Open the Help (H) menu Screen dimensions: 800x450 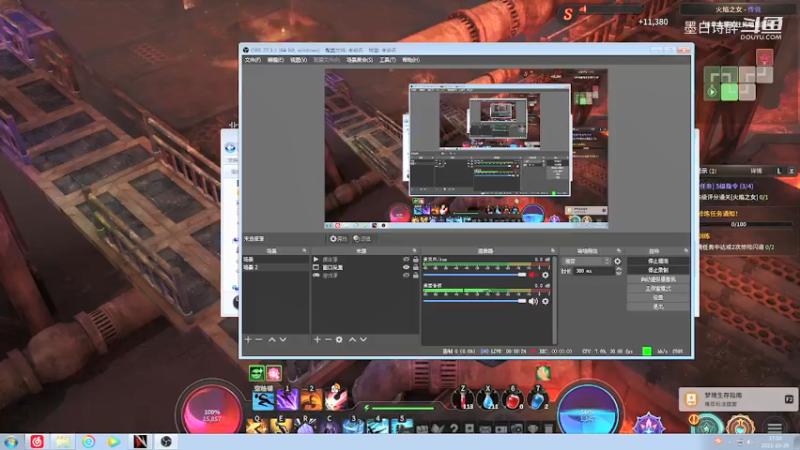[411, 60]
